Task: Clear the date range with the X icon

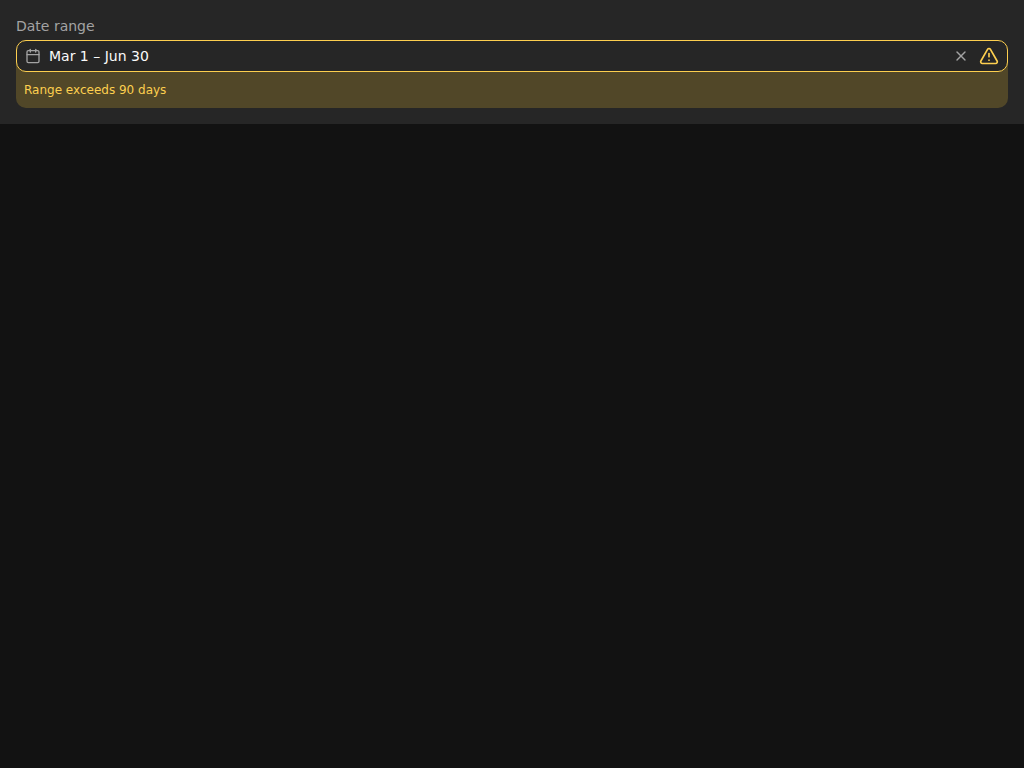Action: pos(961,56)
